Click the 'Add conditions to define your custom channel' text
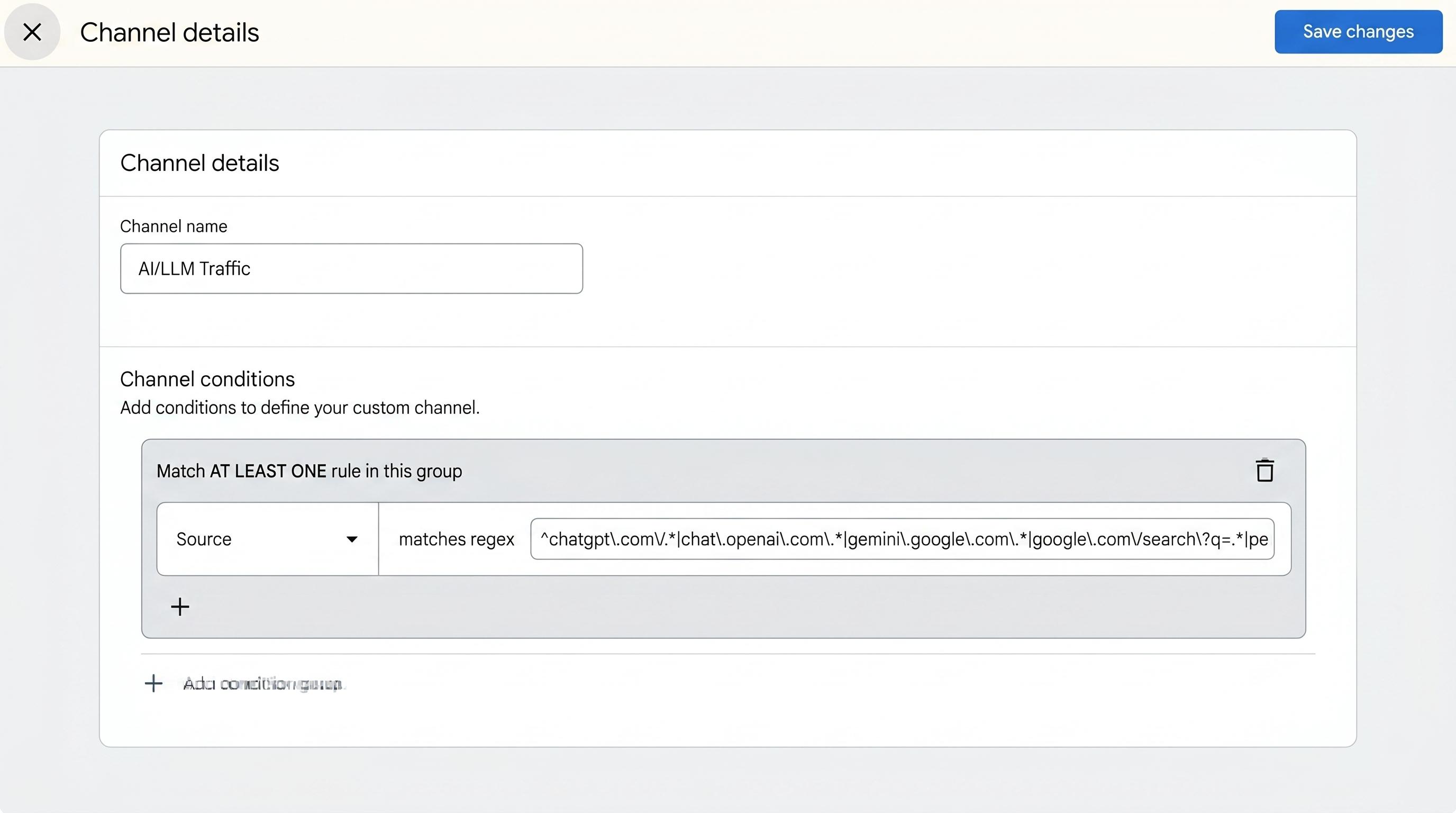This screenshot has height=813, width=1456. point(299,408)
